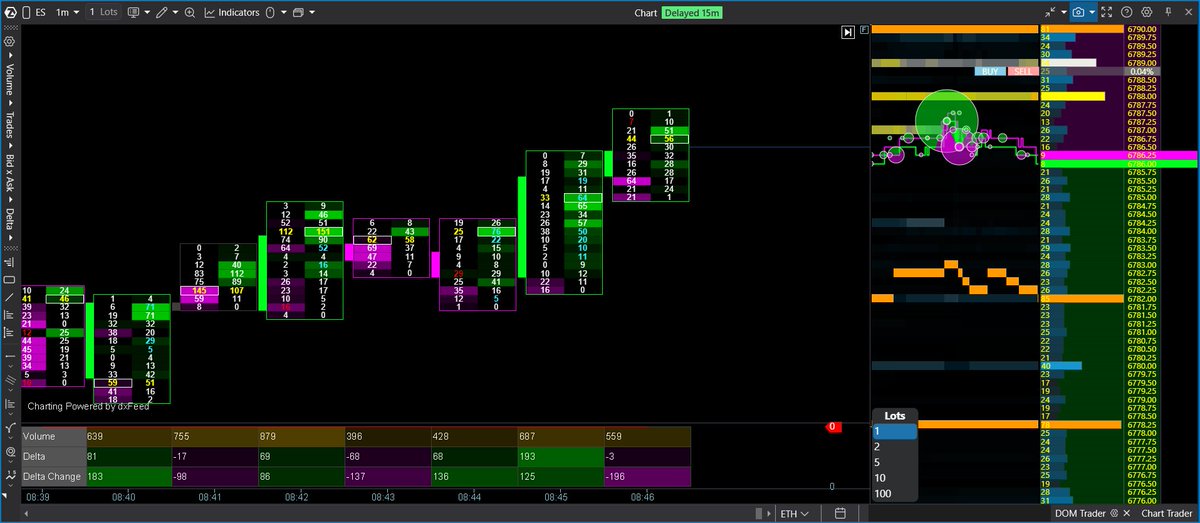Open the Indicators menu
Screen dimensions: 1200x523
tap(232, 13)
